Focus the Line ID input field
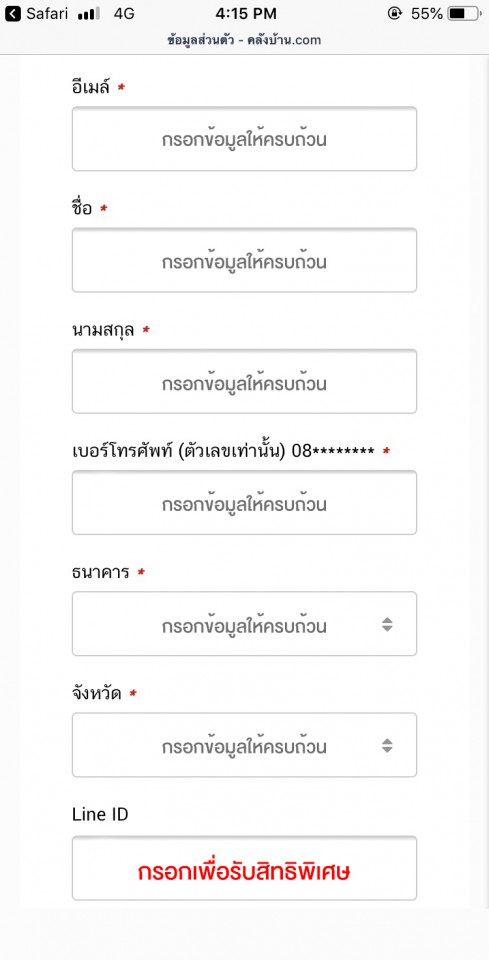 tap(244, 868)
